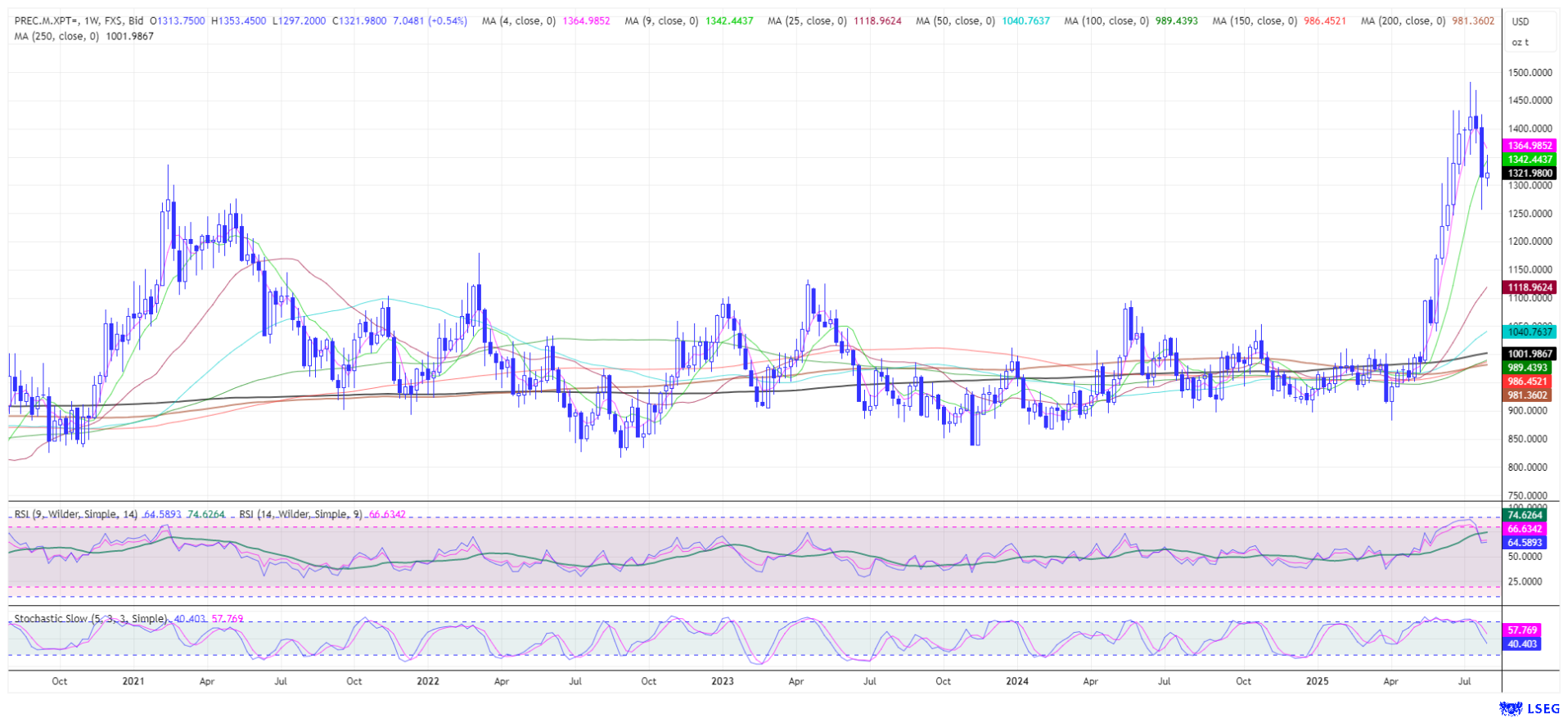This screenshot has width=1568, height=718.
Task: Click the black 1321.9800 last price tag
Action: point(1530,174)
